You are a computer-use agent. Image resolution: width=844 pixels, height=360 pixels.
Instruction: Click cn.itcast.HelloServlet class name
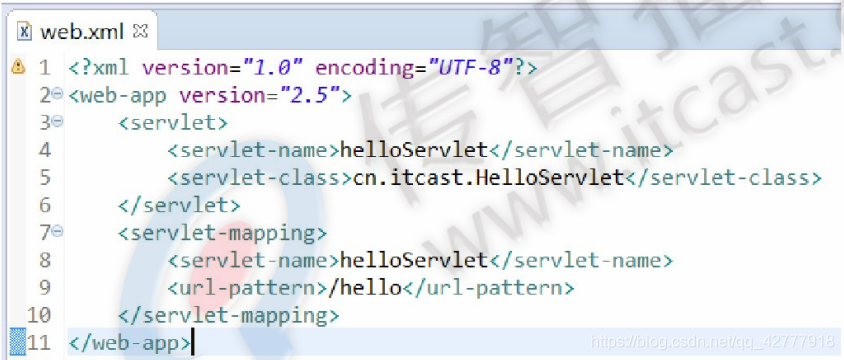pyautogui.click(x=488, y=178)
